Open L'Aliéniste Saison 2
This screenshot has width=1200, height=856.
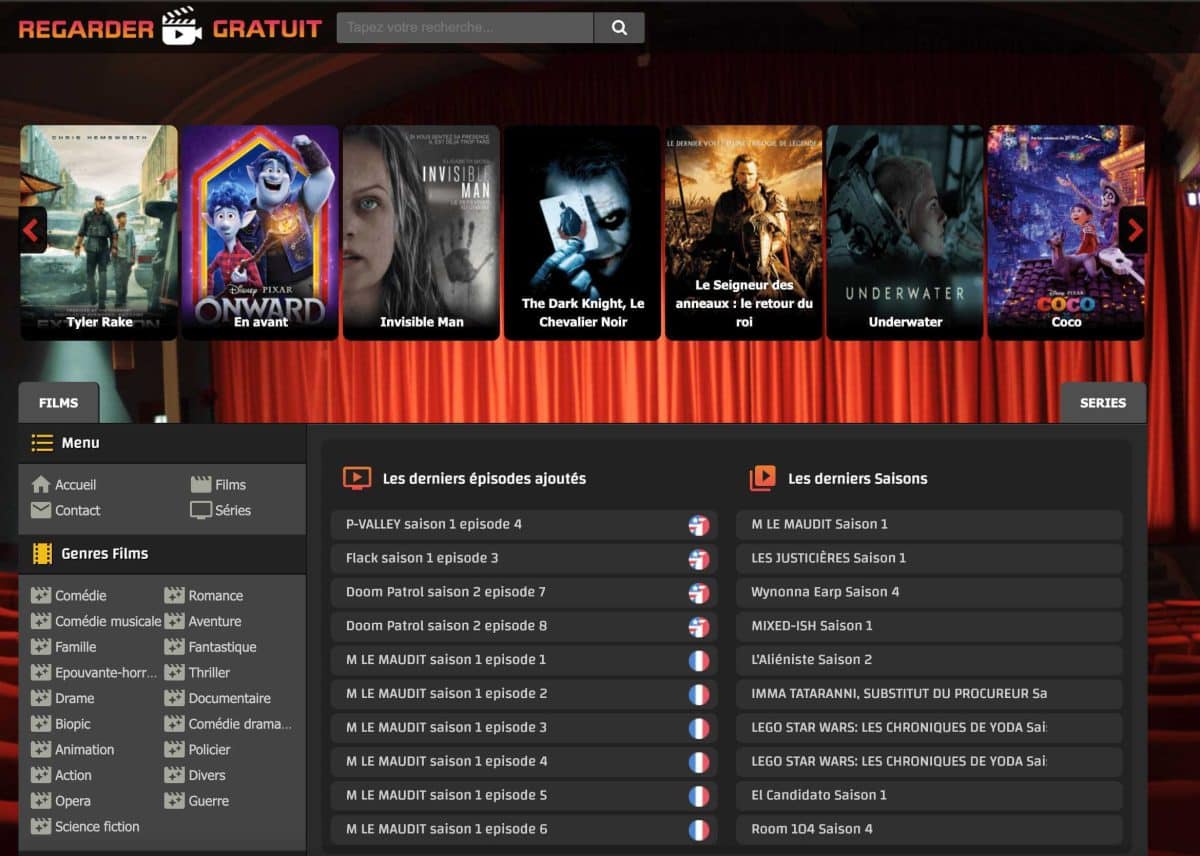click(x=929, y=660)
